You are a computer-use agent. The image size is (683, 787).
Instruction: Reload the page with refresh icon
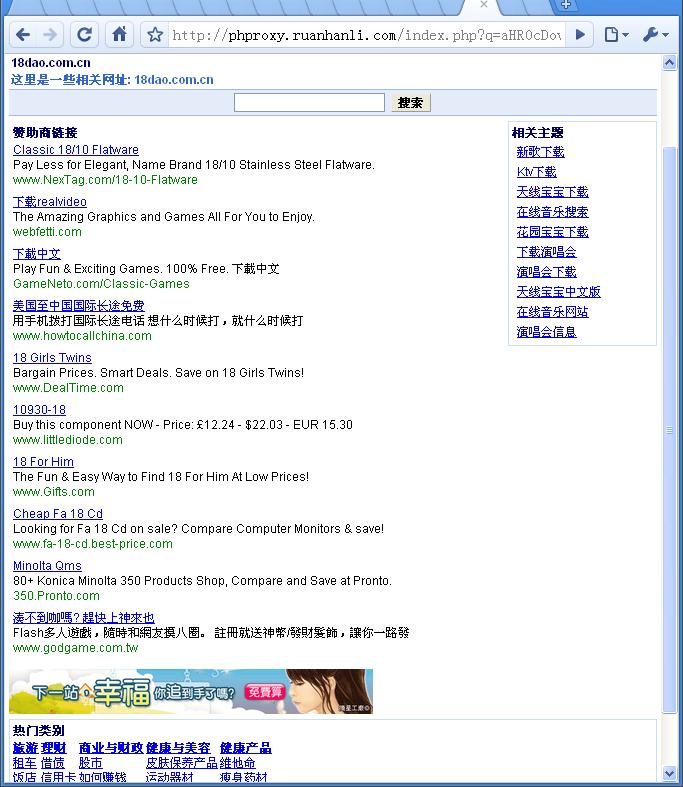click(84, 35)
